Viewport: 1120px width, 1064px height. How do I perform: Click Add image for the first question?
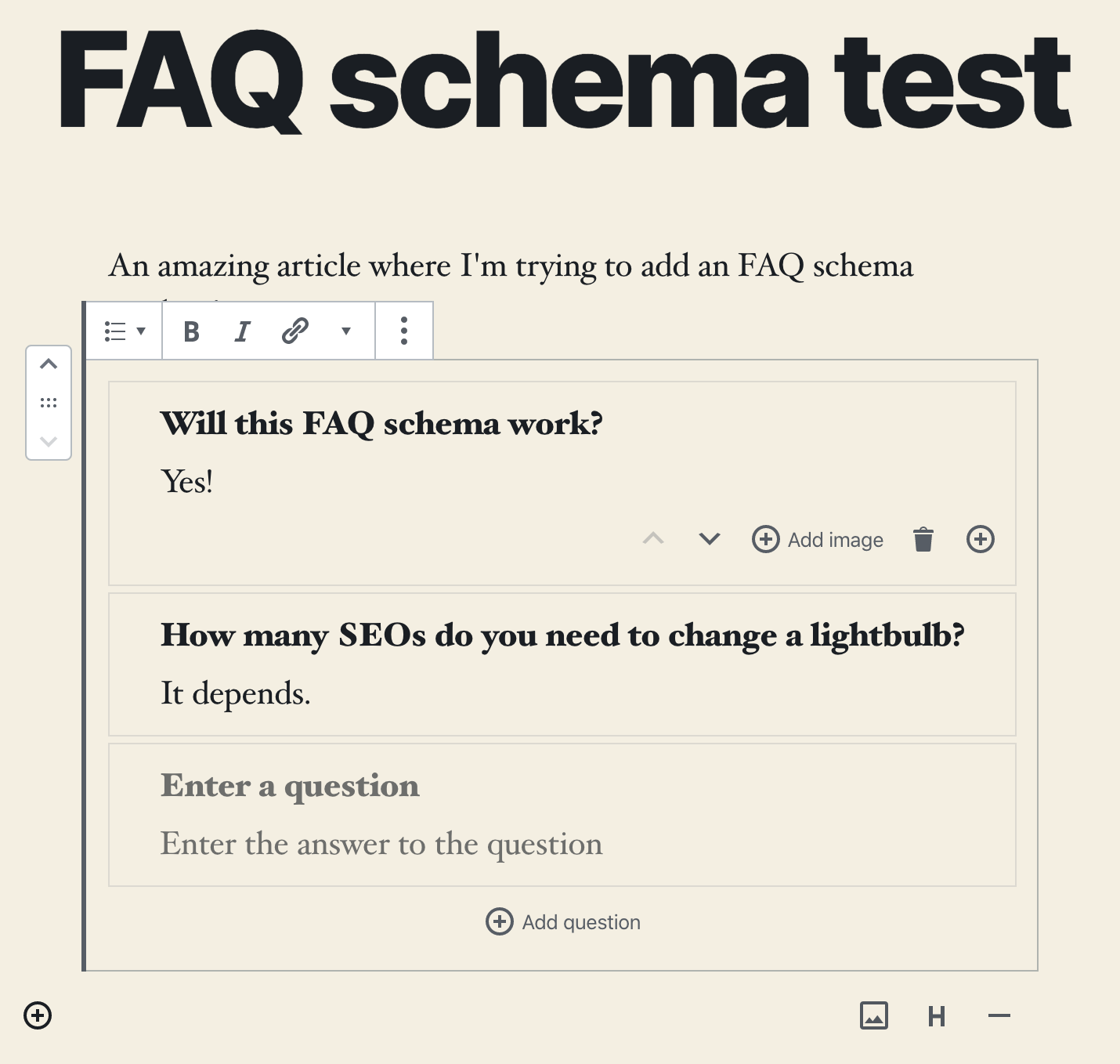tap(818, 539)
